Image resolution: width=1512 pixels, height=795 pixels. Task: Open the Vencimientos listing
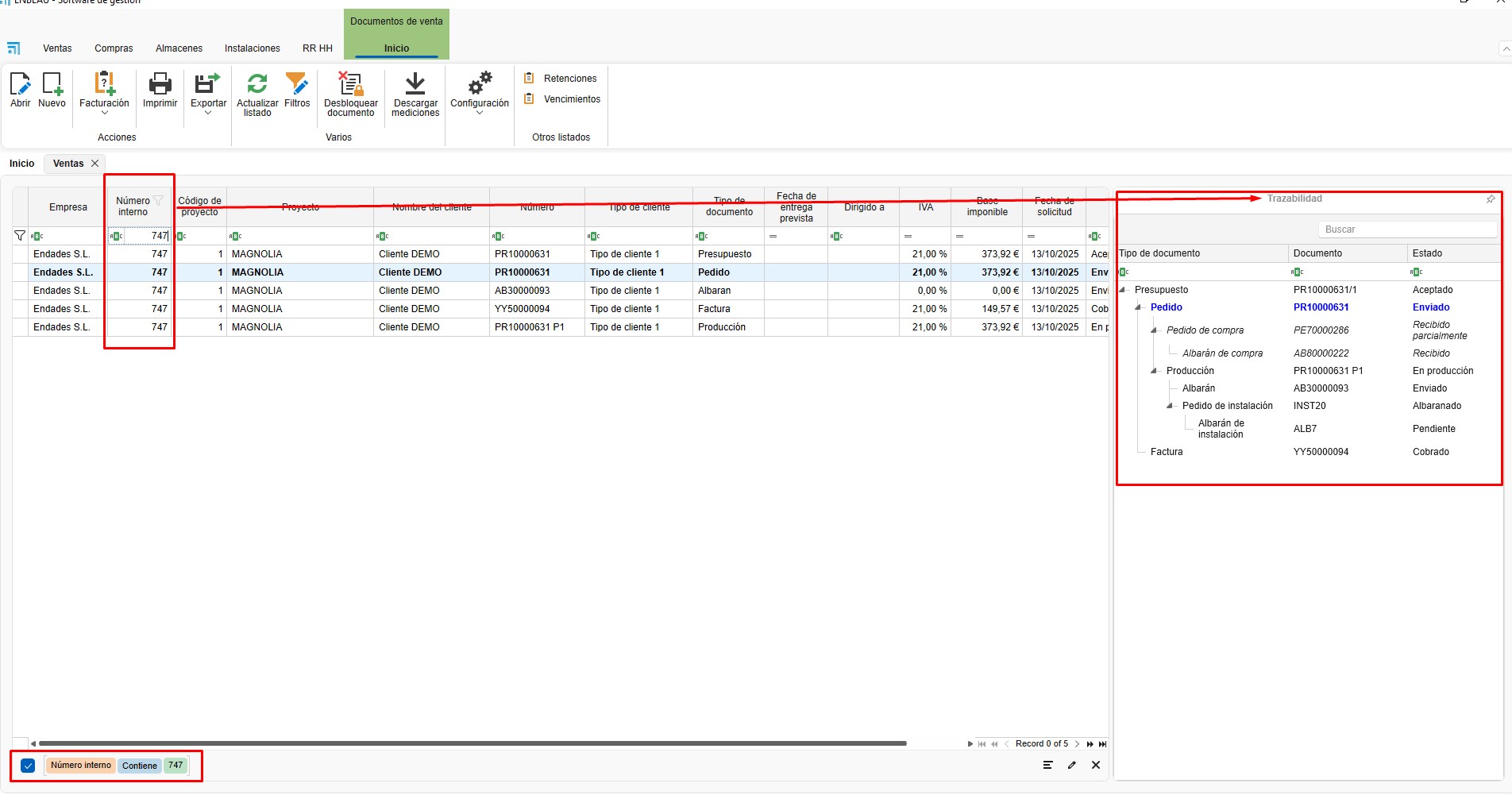572,99
